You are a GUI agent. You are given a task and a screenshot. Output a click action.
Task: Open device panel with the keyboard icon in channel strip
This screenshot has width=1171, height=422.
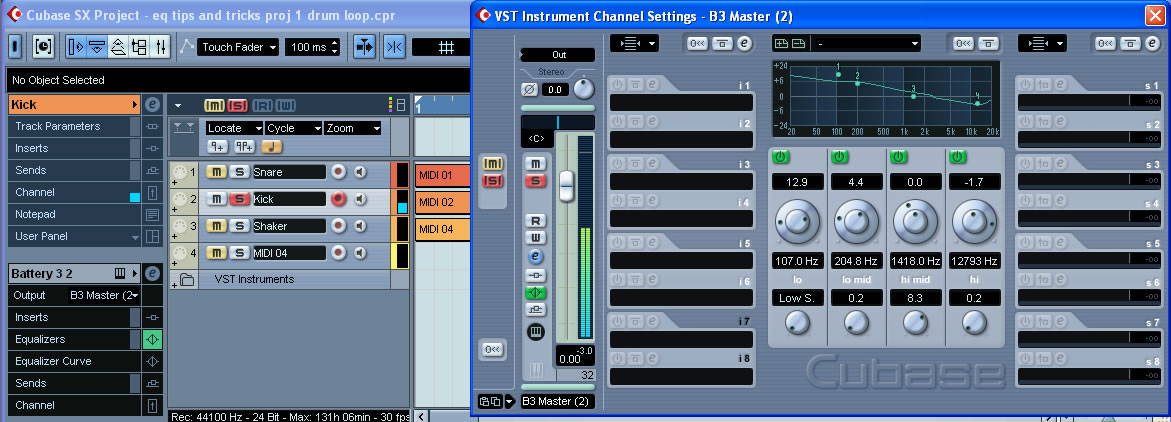tap(535, 332)
